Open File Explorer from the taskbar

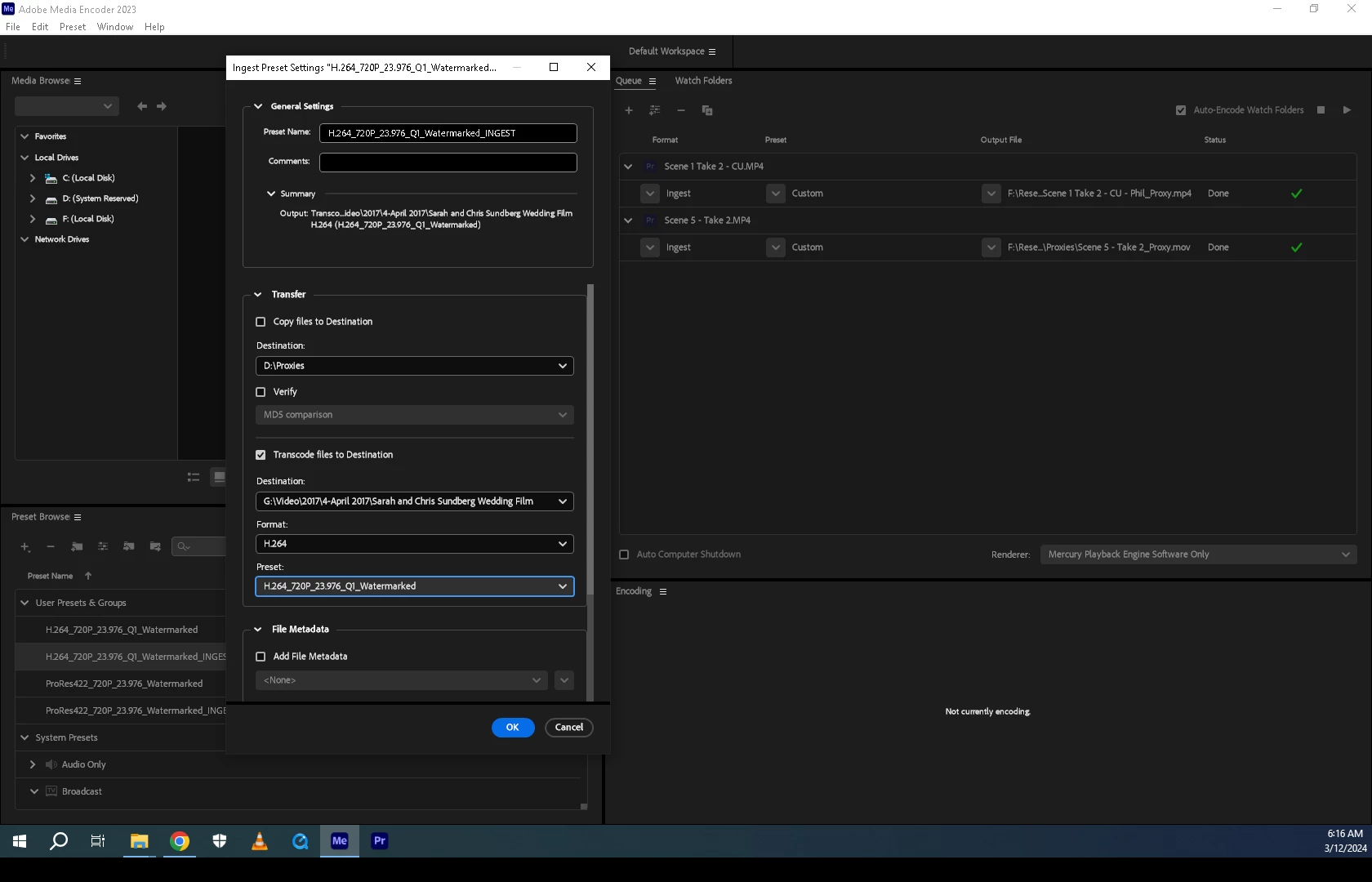click(x=140, y=840)
